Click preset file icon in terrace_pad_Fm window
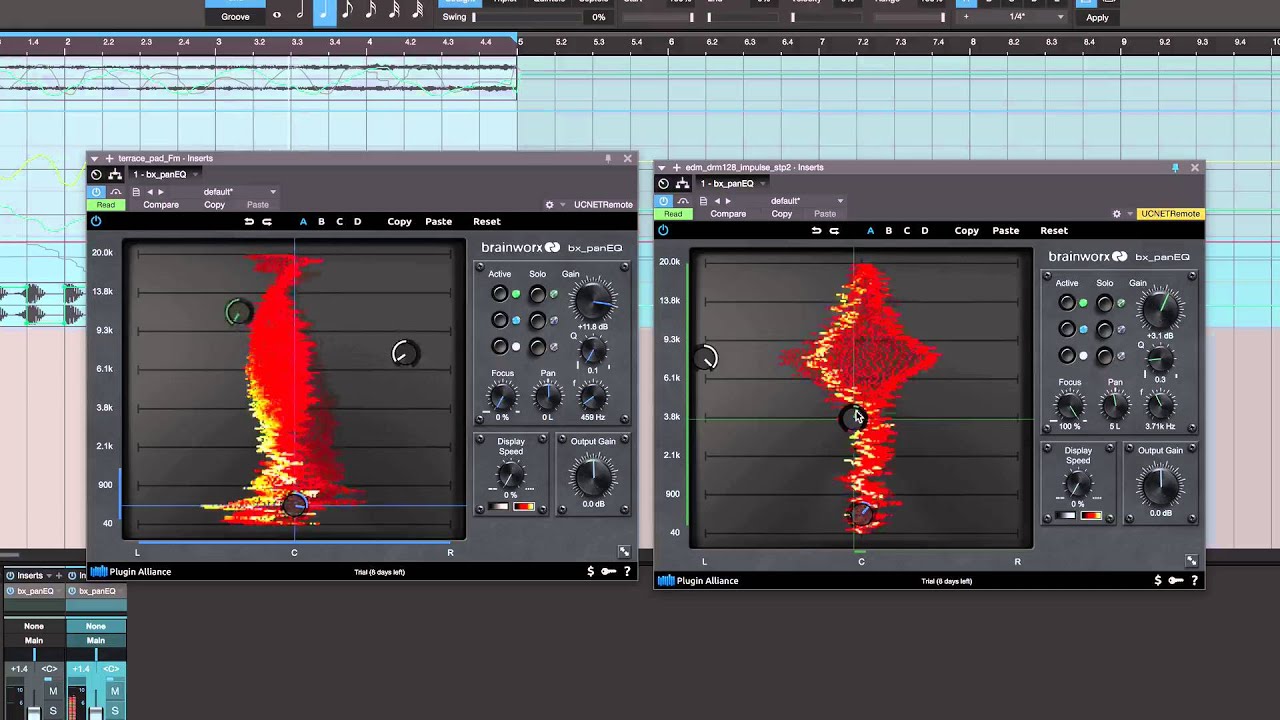This screenshot has height=720, width=1280. point(135,192)
